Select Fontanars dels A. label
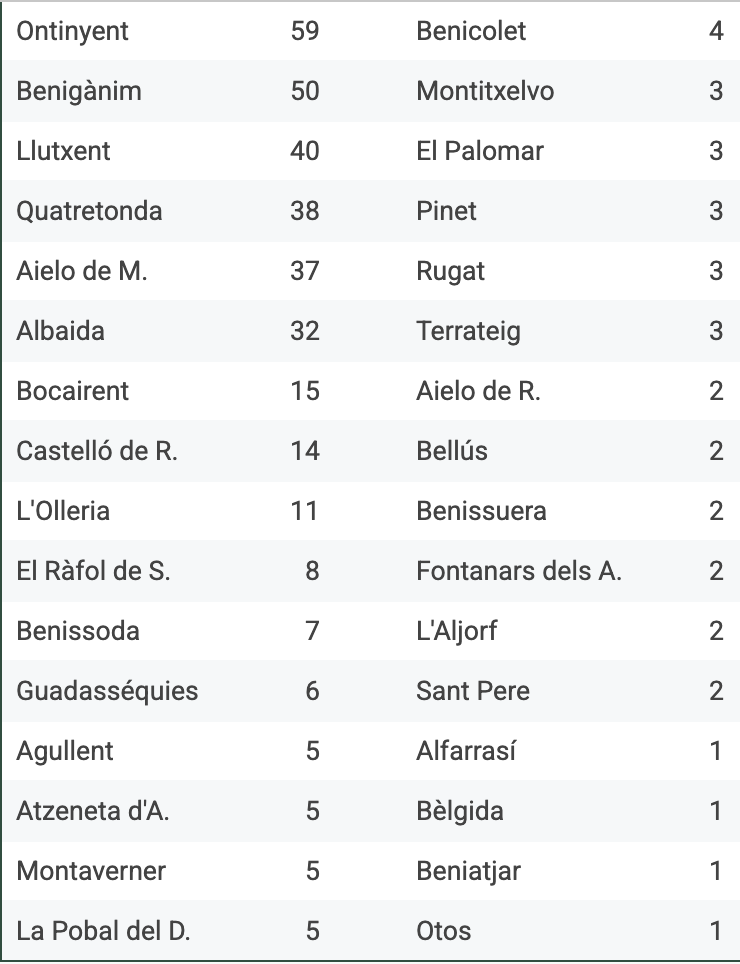Viewport: 740px width, 964px height. tap(519, 571)
